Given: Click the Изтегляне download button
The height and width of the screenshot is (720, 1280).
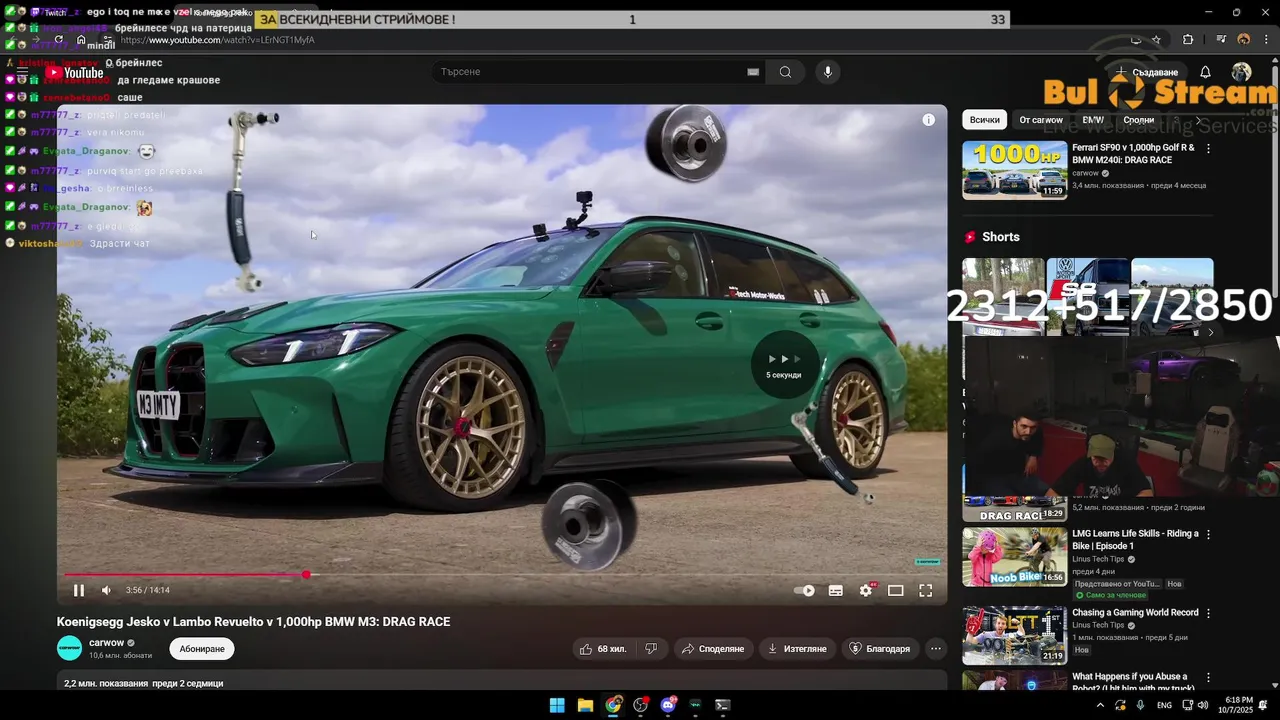Looking at the screenshot, I should point(797,649).
